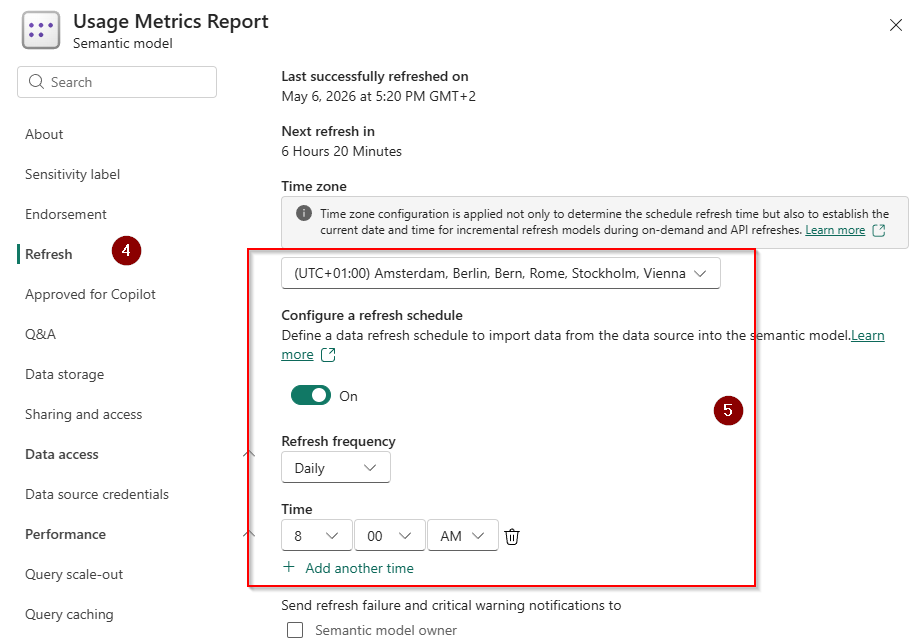Click the external link icon after refresh schedule 'more'
The image size is (917, 641).
328,354
